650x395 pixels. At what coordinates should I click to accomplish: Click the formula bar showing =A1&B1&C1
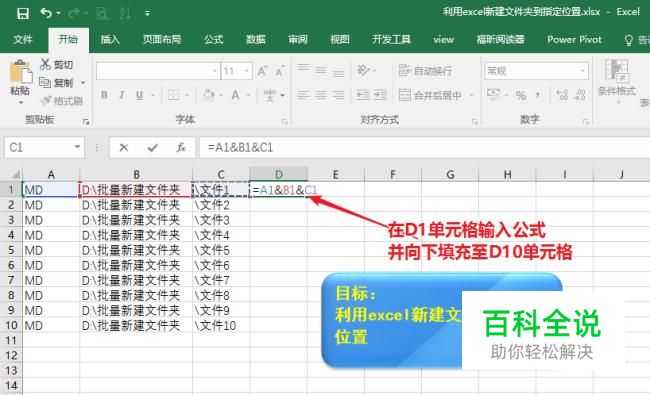pos(424,148)
